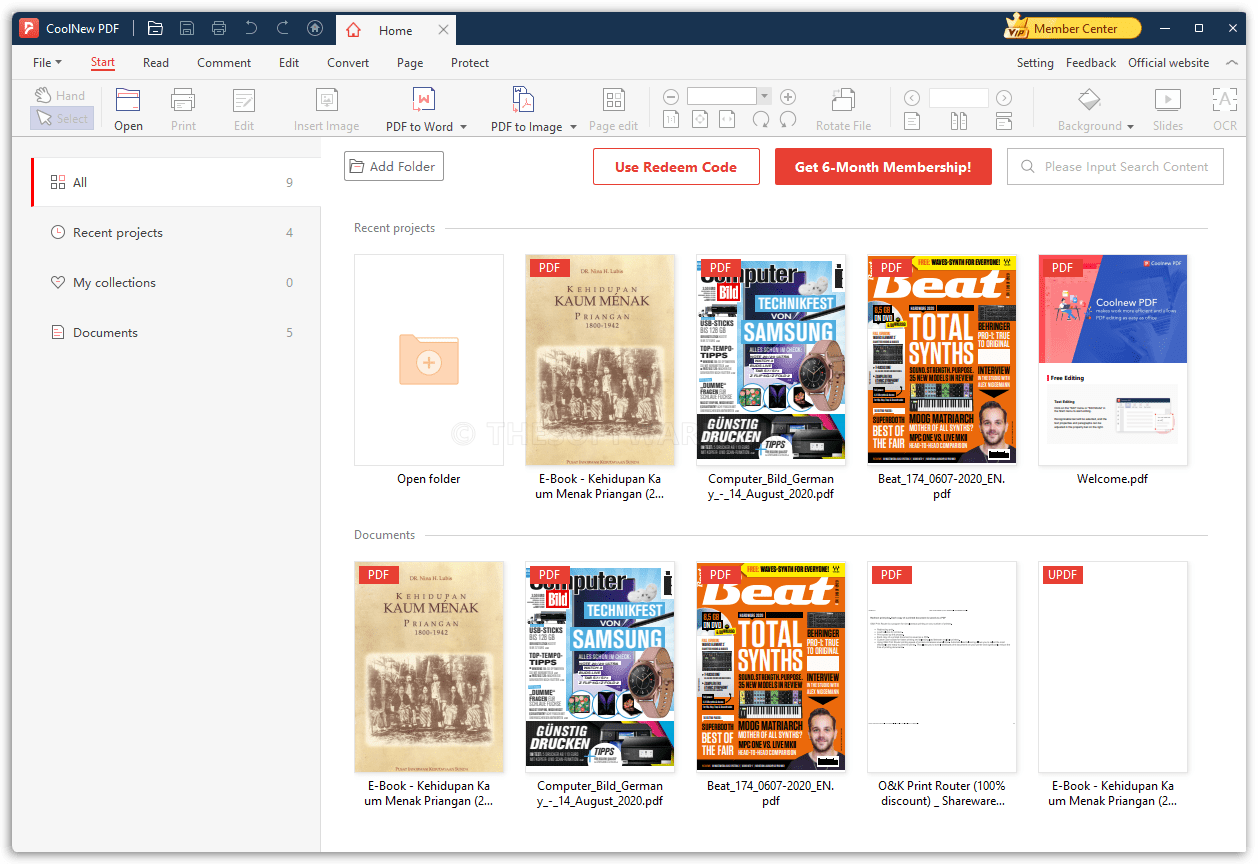1258x864 pixels.
Task: Open the Member Center
Action: tap(1073, 29)
